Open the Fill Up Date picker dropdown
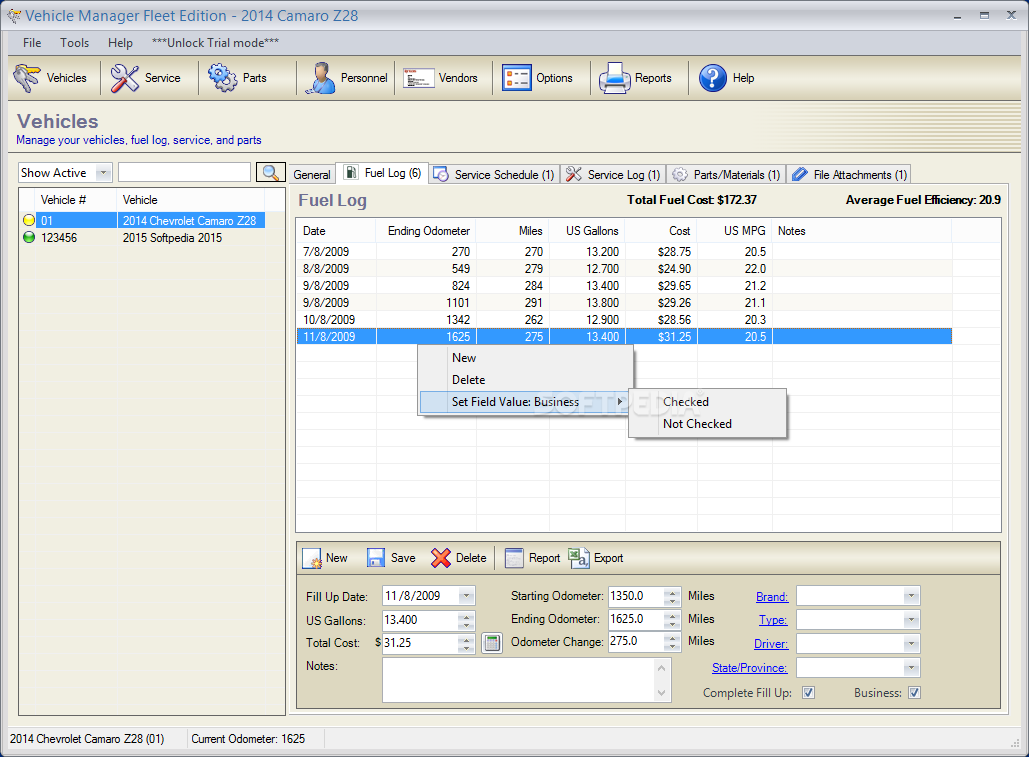 pos(467,596)
